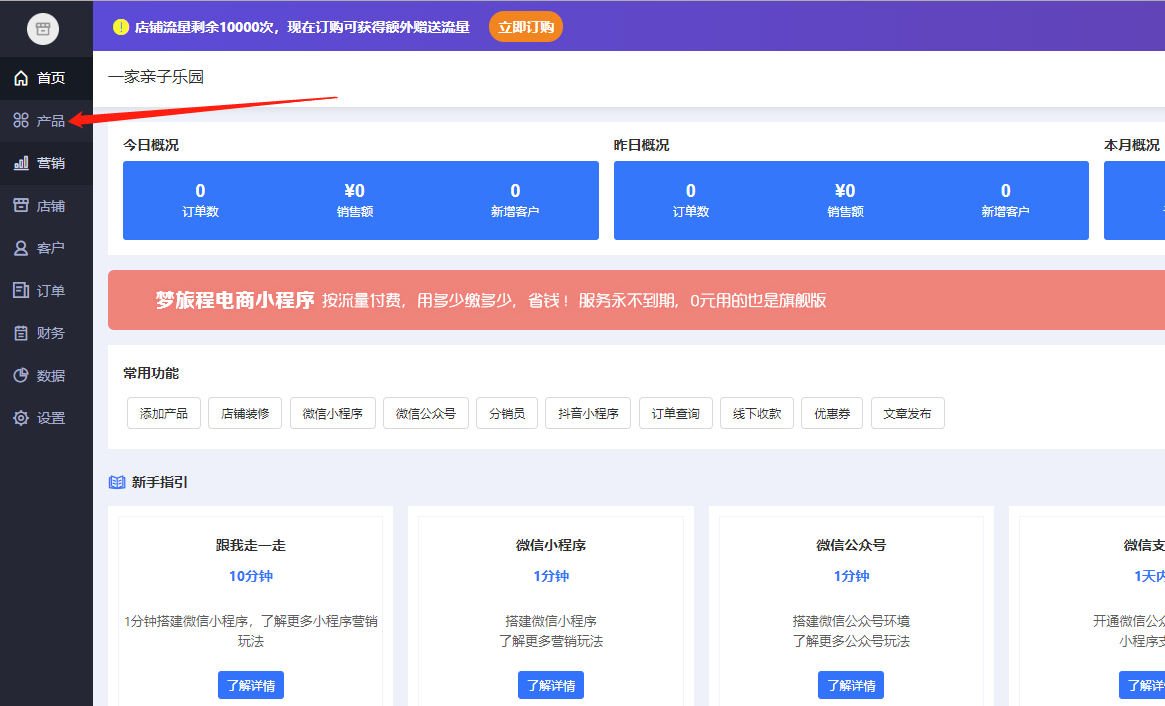Viewport: 1165px width, 706px height.
Task: Click the 客户 person icon
Action: click(x=21, y=248)
